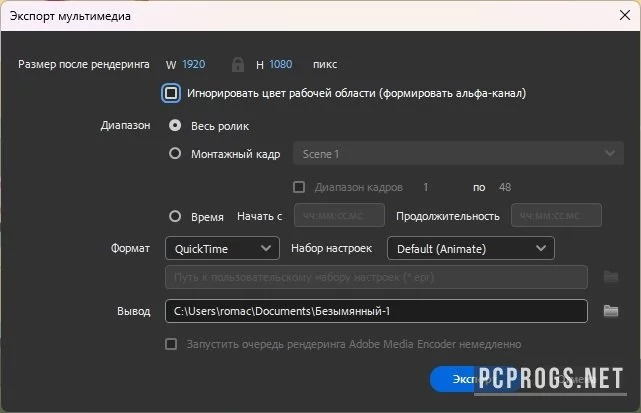Close the Экспорт мультимедиа dialog
641x413 pixels.
[625, 15]
